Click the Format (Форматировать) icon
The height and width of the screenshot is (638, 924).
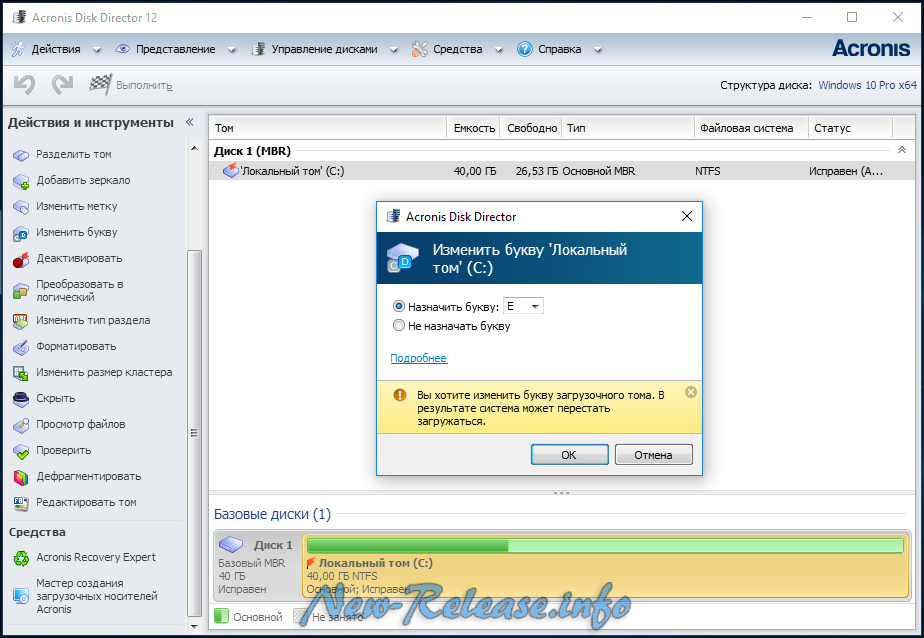[x=21, y=347]
